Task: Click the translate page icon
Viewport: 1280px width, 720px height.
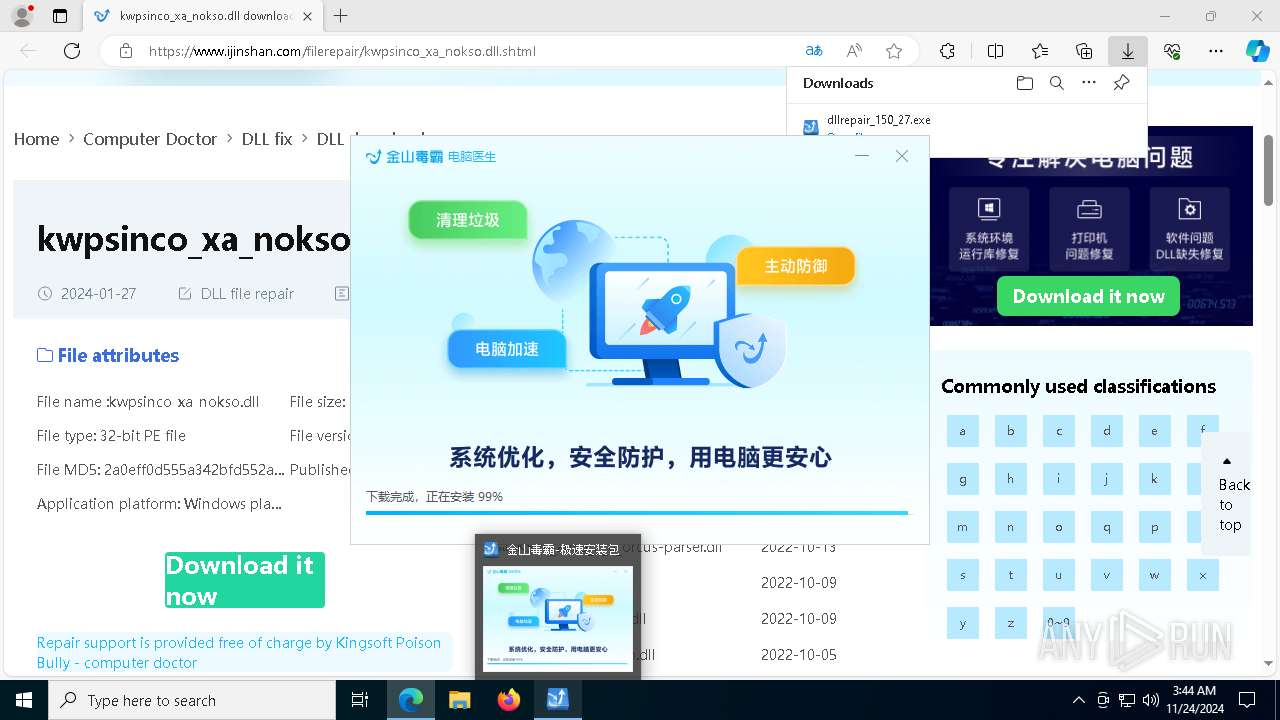Action: pos(814,51)
